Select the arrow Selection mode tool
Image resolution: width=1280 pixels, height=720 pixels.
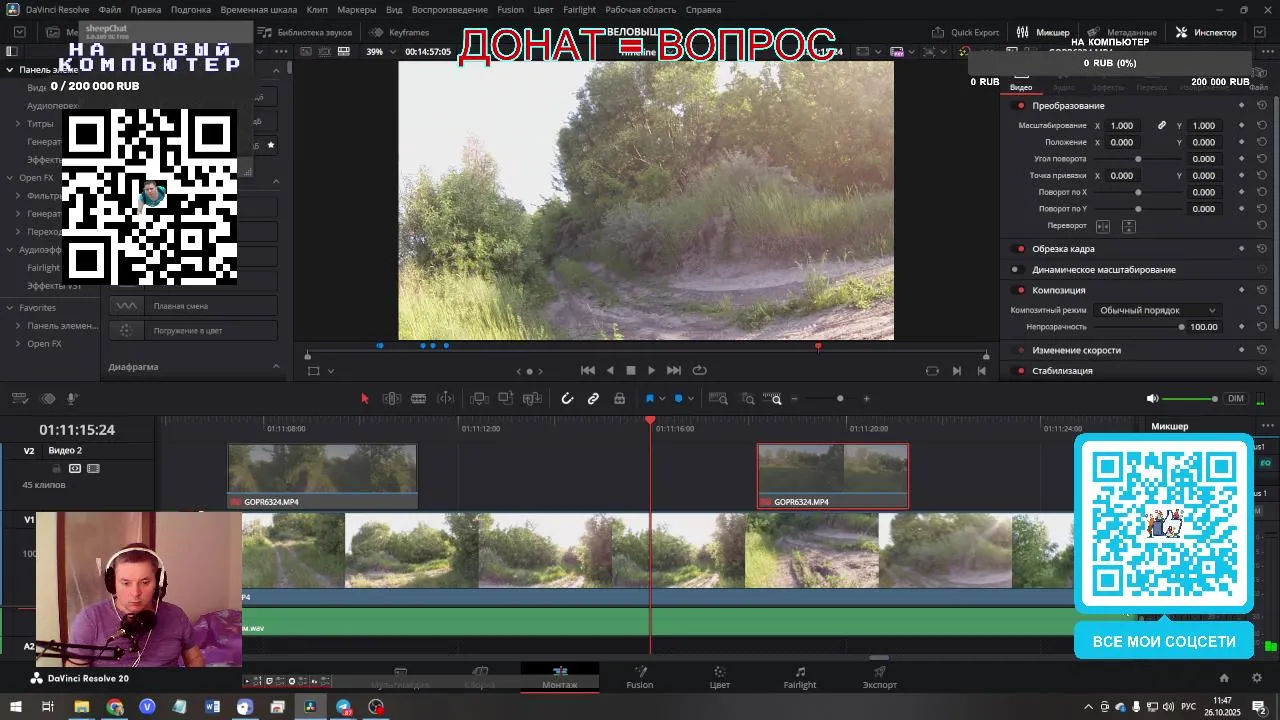(x=365, y=398)
